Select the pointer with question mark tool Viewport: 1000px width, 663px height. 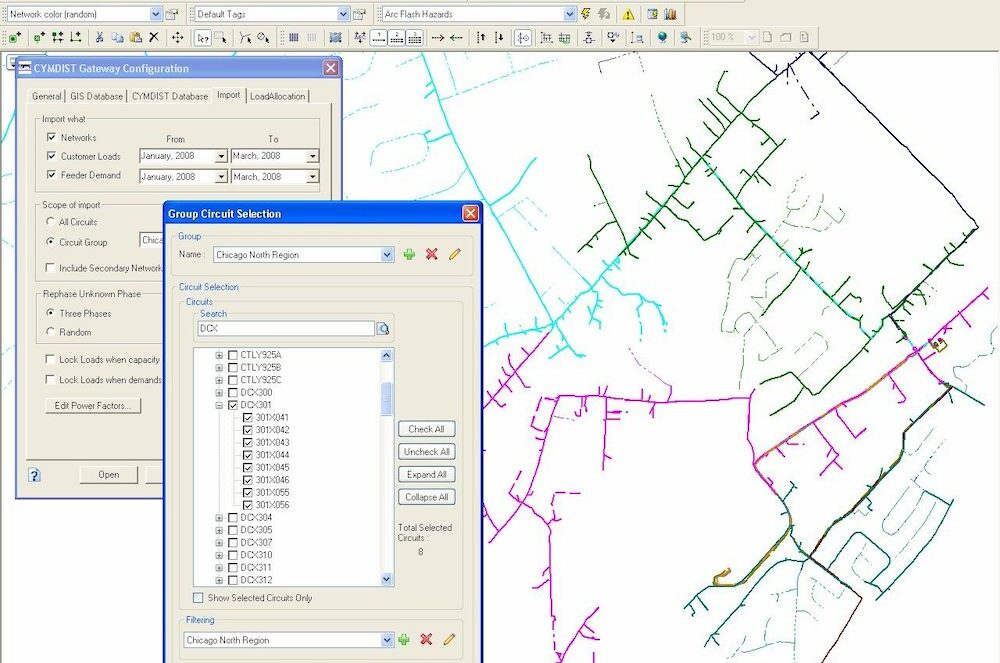coord(202,38)
